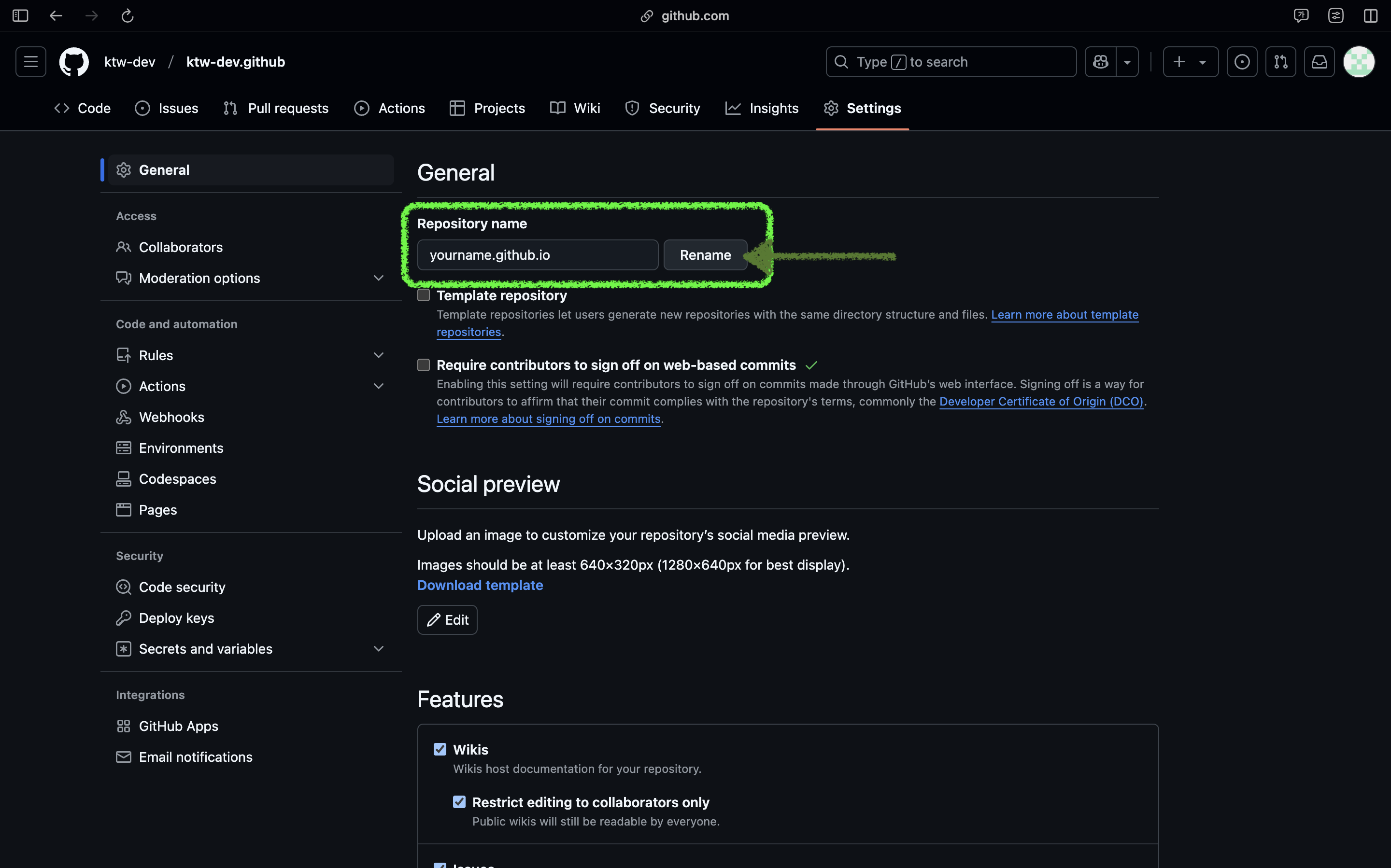
Task: Select the Settings tab
Action: tap(862, 108)
